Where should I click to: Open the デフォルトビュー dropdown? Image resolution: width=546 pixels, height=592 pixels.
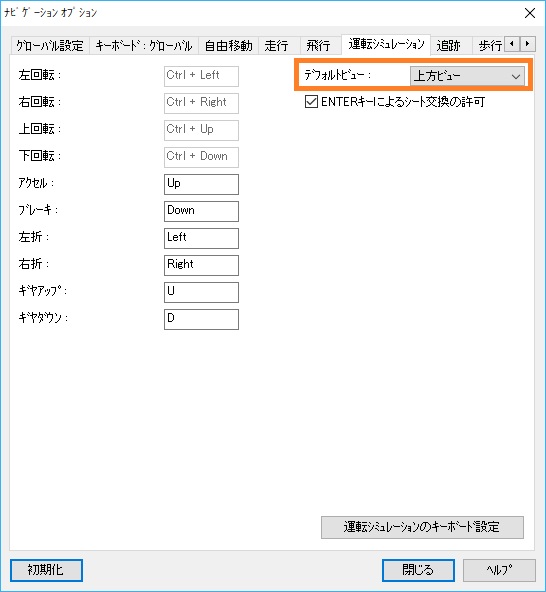click(467, 76)
